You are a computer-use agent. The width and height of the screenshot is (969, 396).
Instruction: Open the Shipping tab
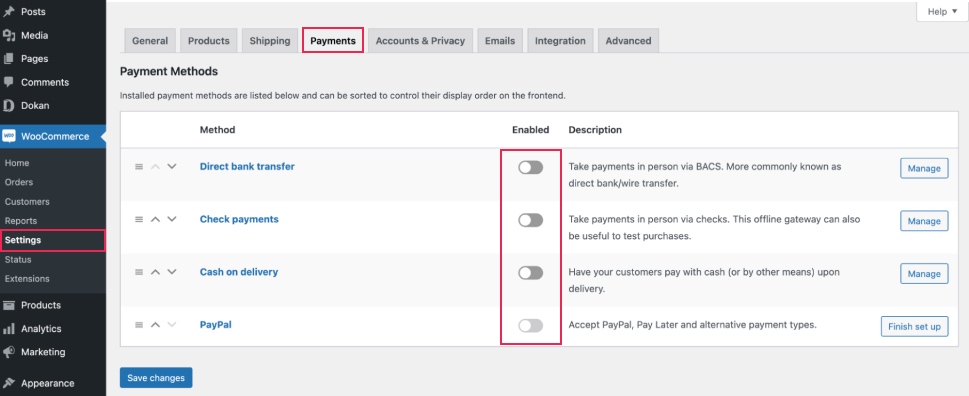(270, 41)
